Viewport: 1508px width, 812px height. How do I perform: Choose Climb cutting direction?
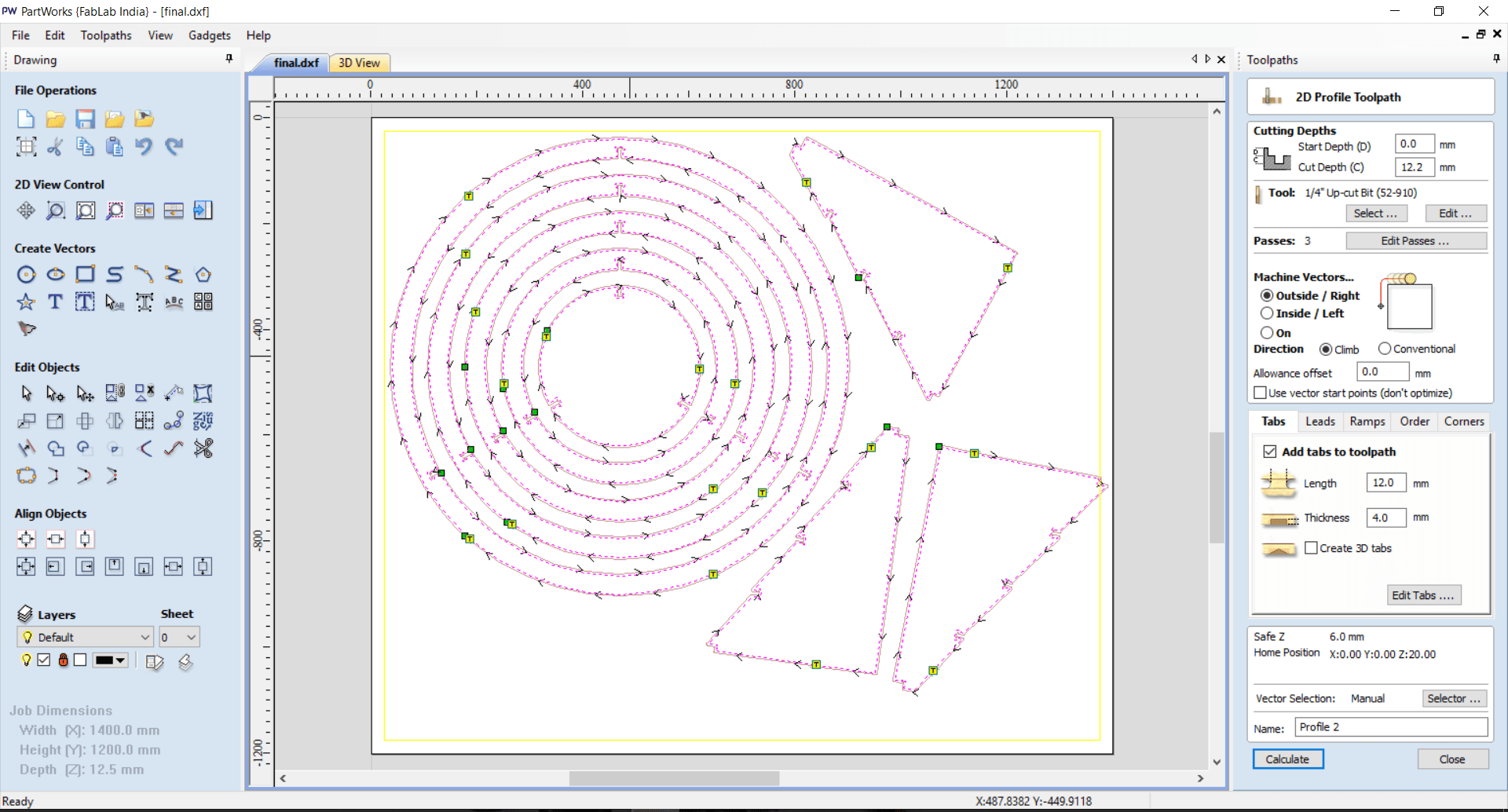point(1326,349)
